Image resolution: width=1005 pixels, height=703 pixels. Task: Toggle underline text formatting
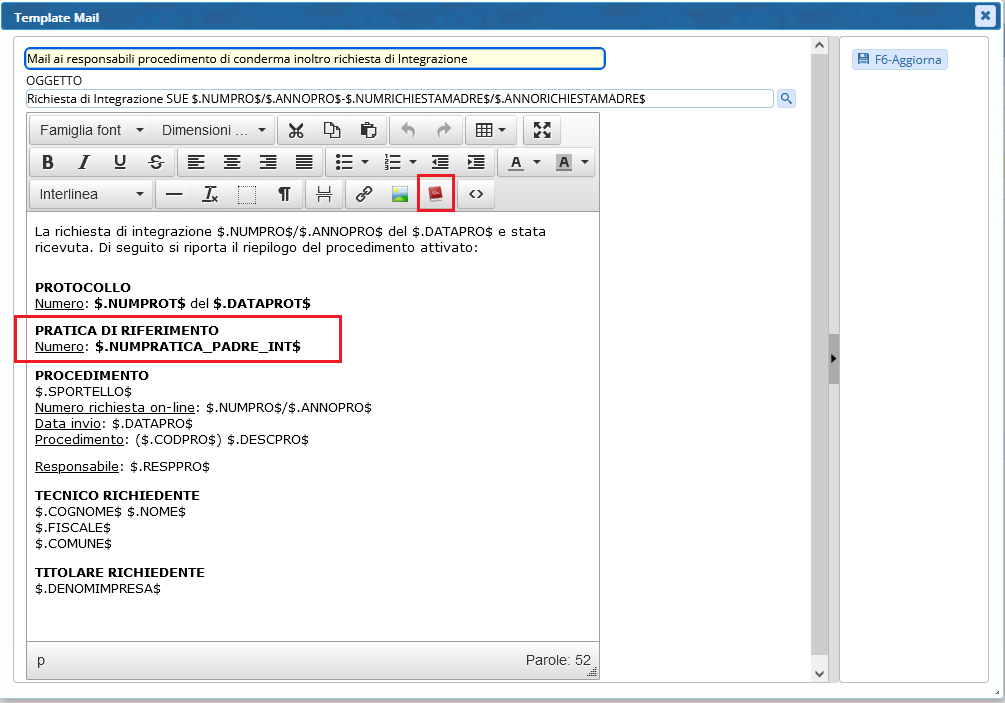(x=120, y=162)
